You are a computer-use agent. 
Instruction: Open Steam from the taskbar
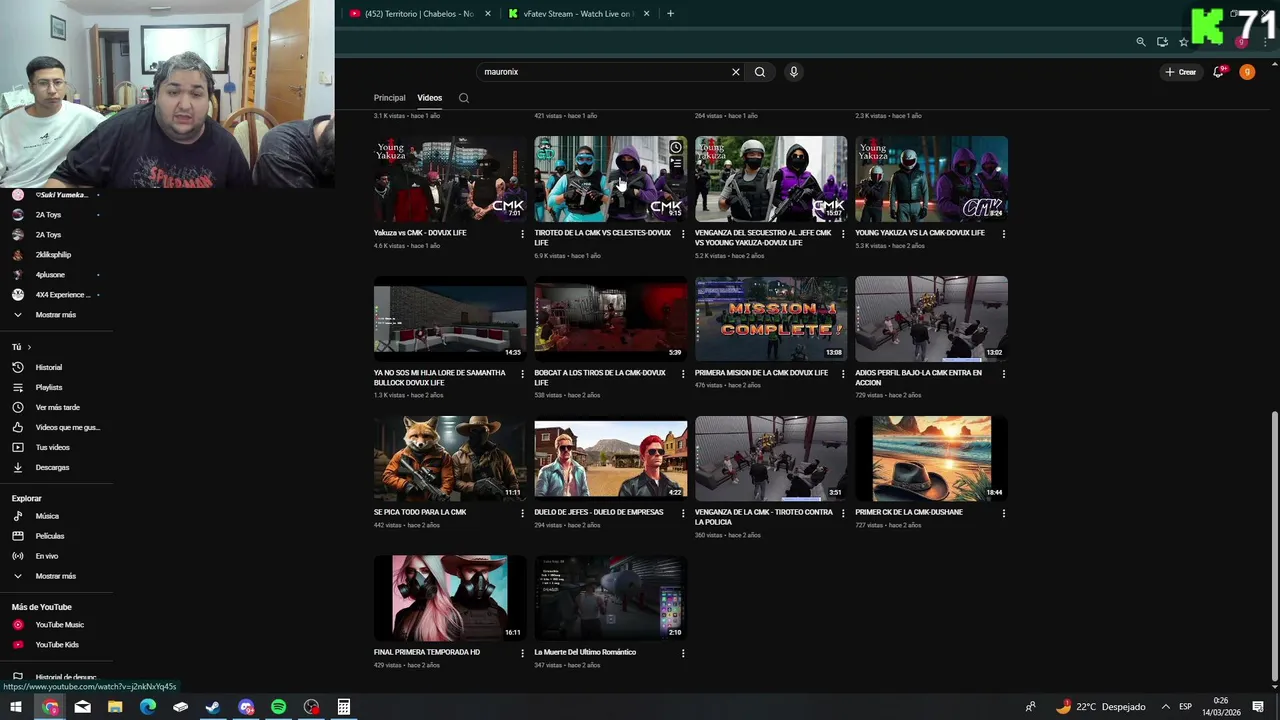tap(213, 707)
